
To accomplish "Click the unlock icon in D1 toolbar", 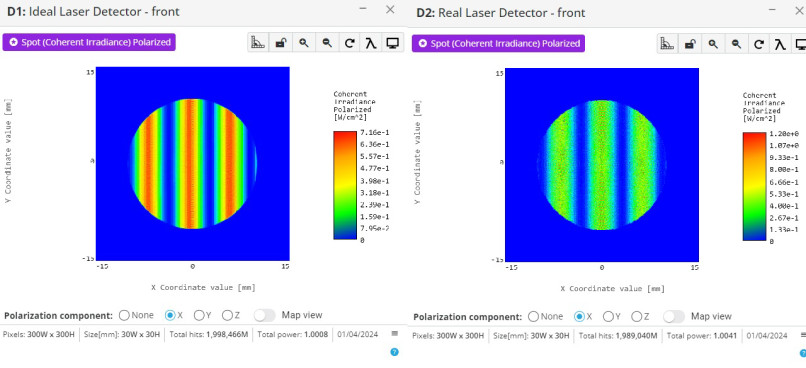I will pos(281,43).
